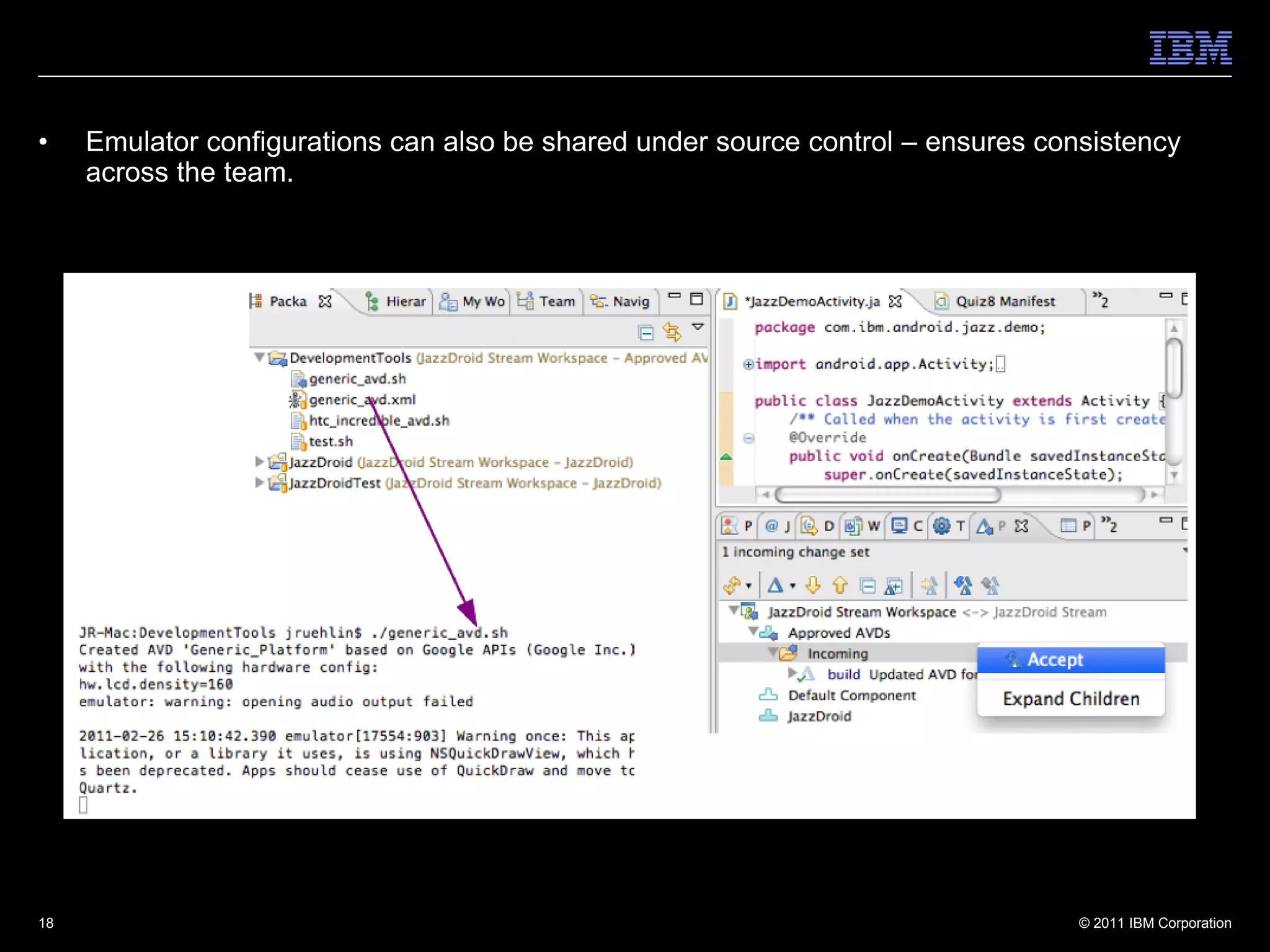Open the Package Explorer view menu triangle
The image size is (1270, 952).
coord(698,327)
